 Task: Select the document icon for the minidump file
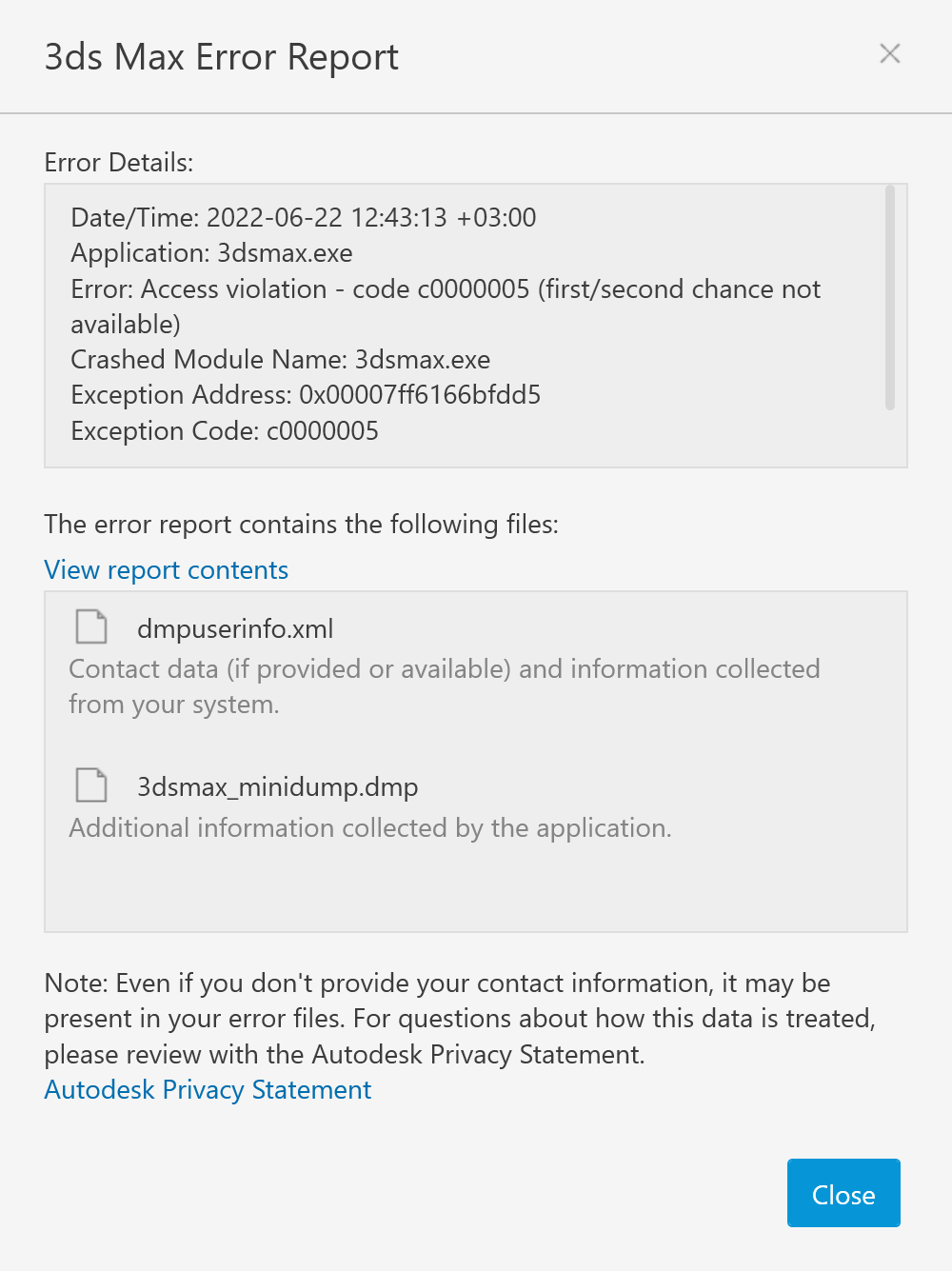pos(90,784)
